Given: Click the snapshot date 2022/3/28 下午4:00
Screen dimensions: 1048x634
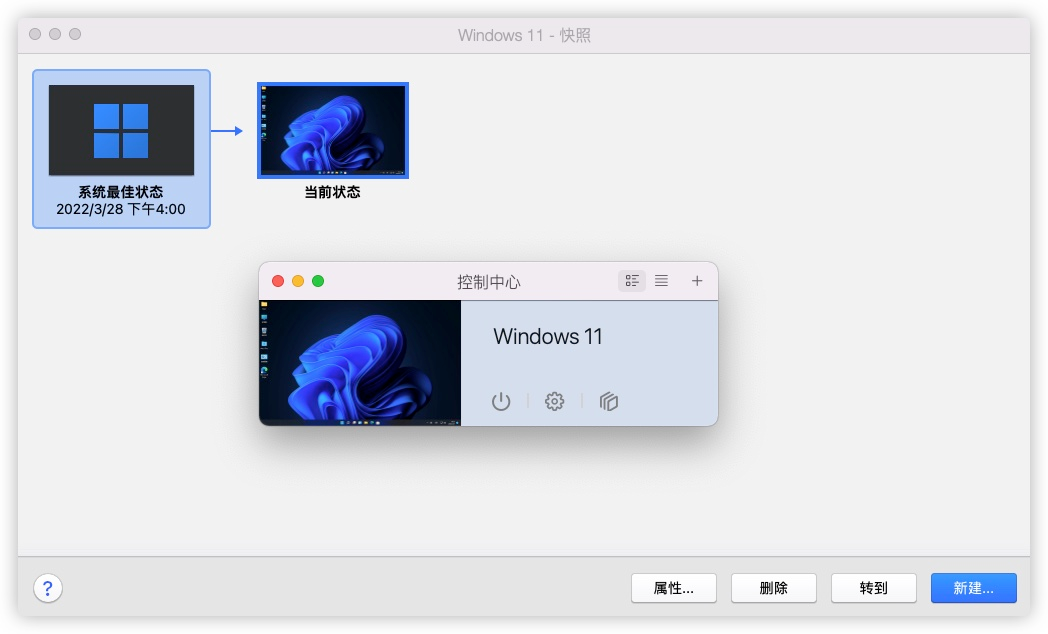Looking at the screenshot, I should click(121, 209).
